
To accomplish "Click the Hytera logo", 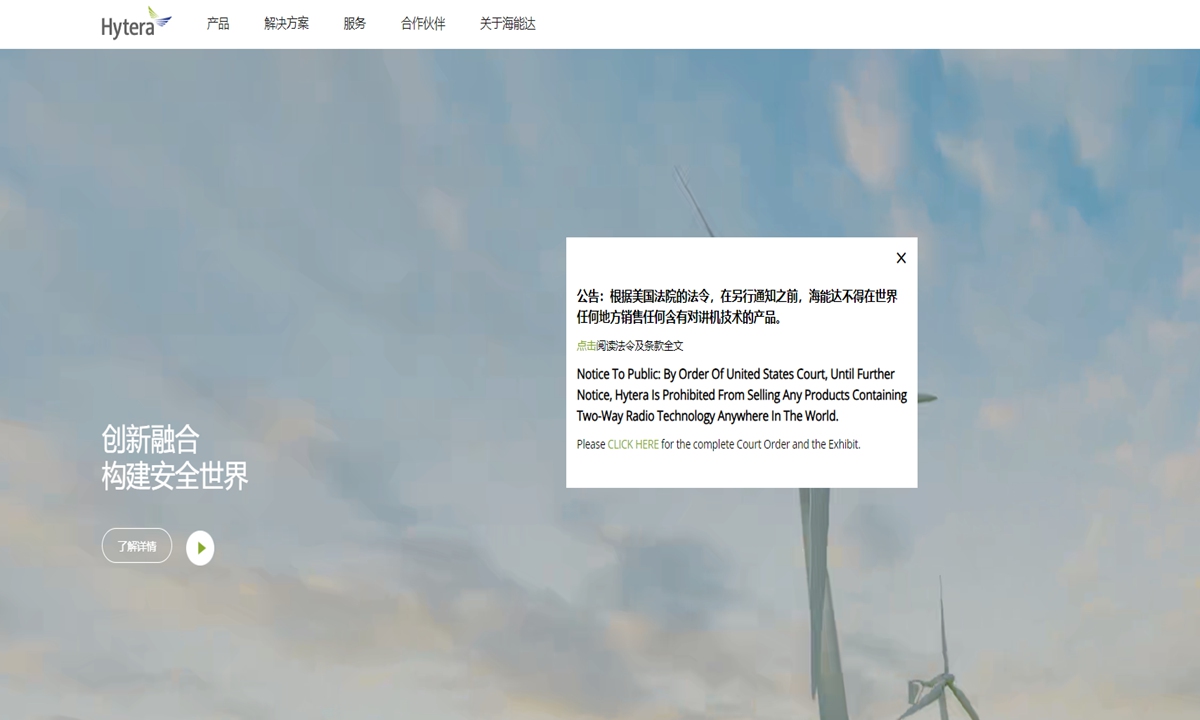I will 136,23.
